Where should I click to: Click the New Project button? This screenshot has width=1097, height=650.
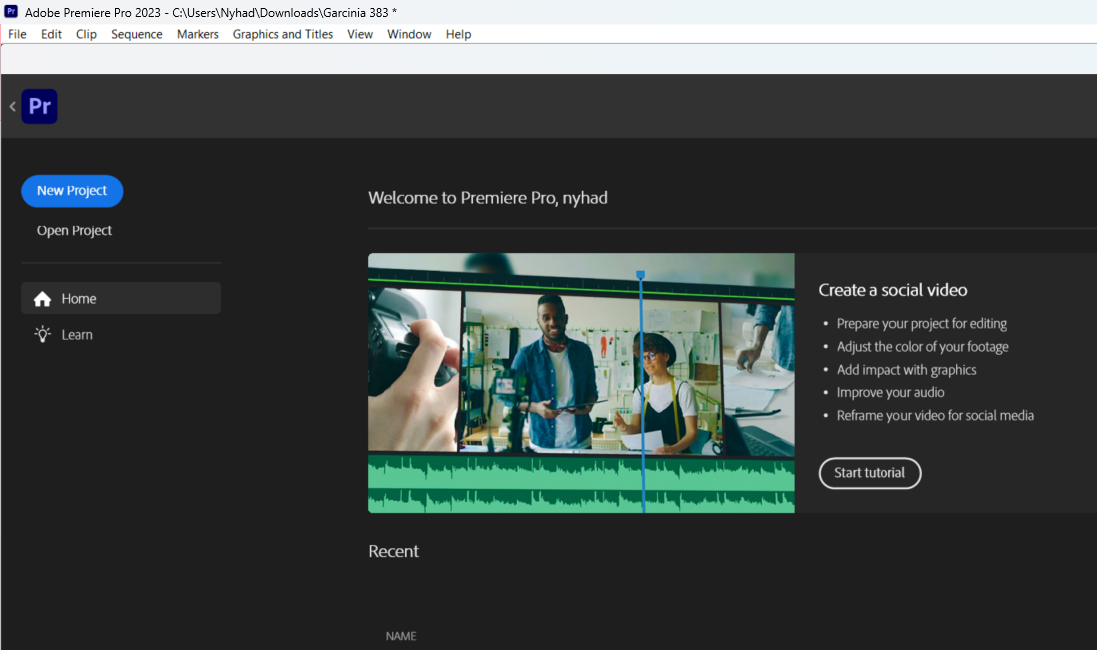(x=72, y=191)
